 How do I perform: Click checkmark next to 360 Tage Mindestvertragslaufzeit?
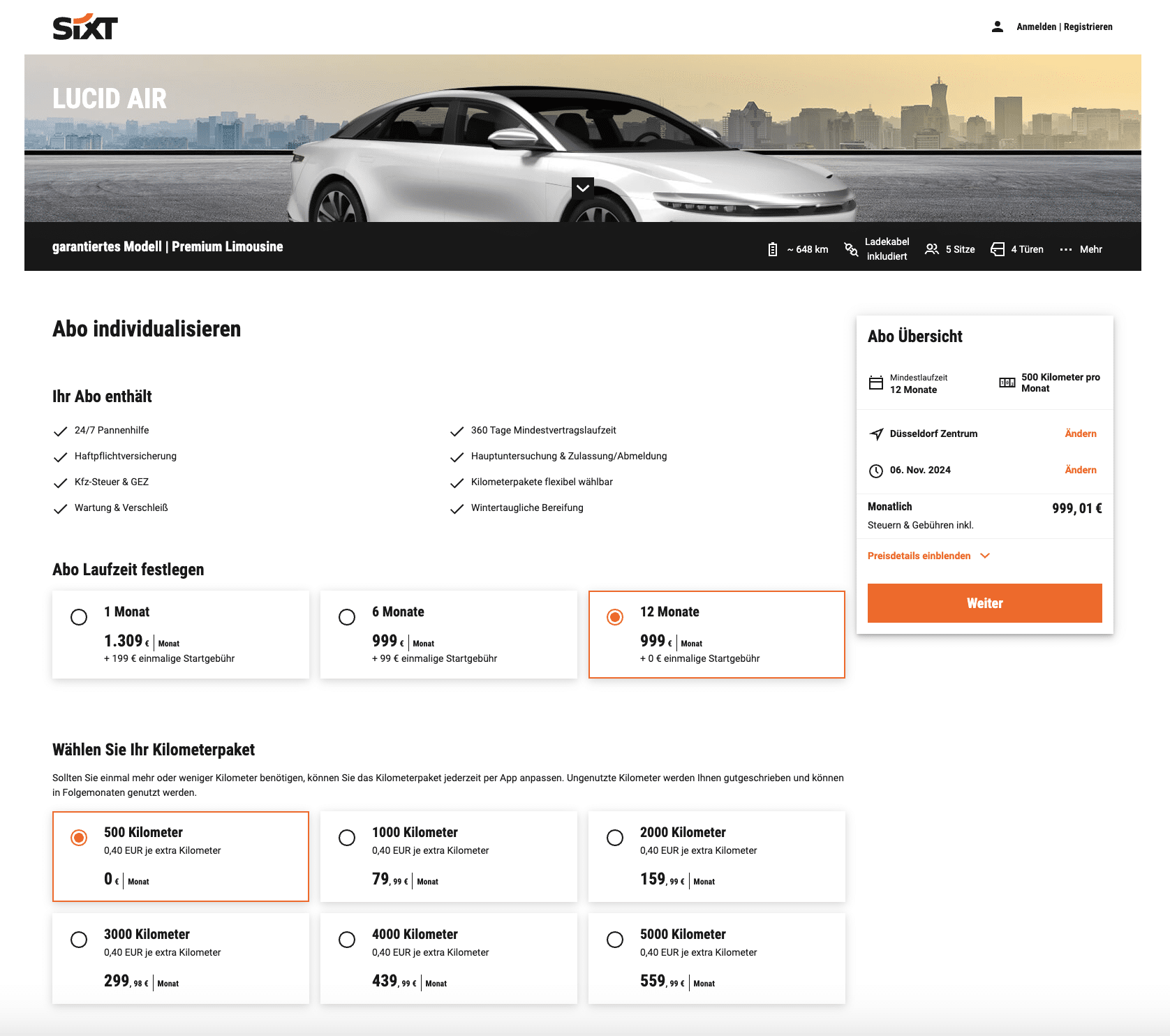(x=457, y=431)
